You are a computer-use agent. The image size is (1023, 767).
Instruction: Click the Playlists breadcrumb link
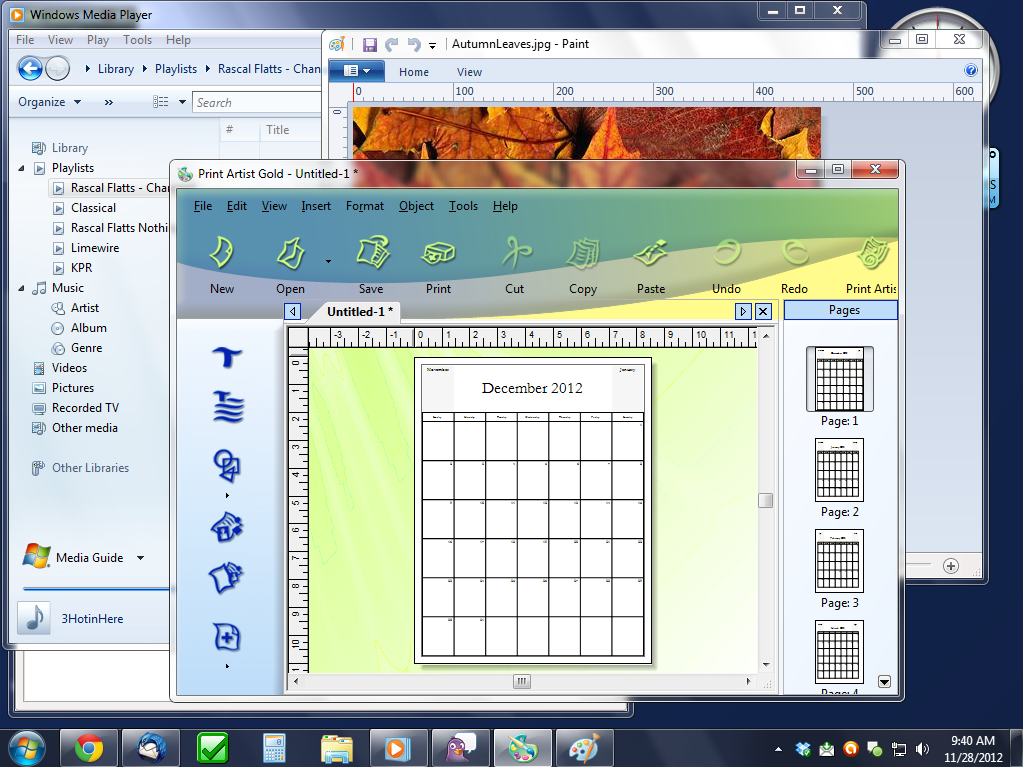(x=176, y=68)
